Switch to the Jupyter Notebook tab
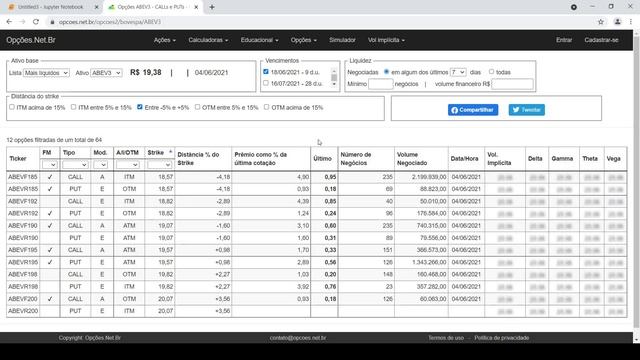This screenshot has width=640, height=360. pos(51,7)
